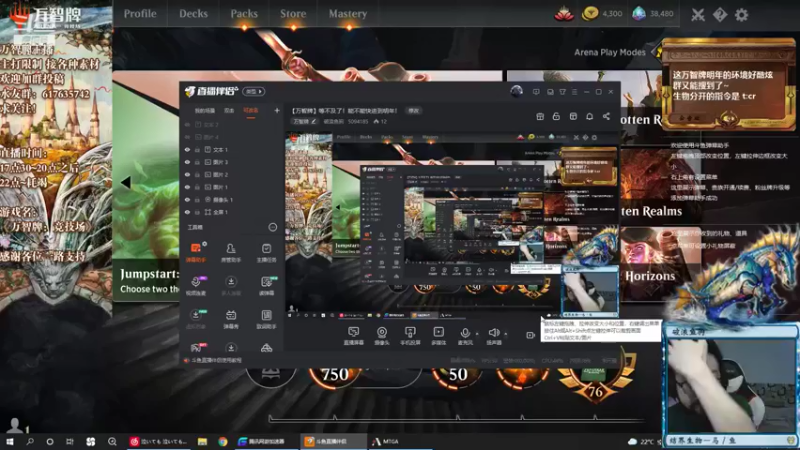Hide the 图片 1 source layer
This screenshot has width=800, height=450.
point(187,187)
